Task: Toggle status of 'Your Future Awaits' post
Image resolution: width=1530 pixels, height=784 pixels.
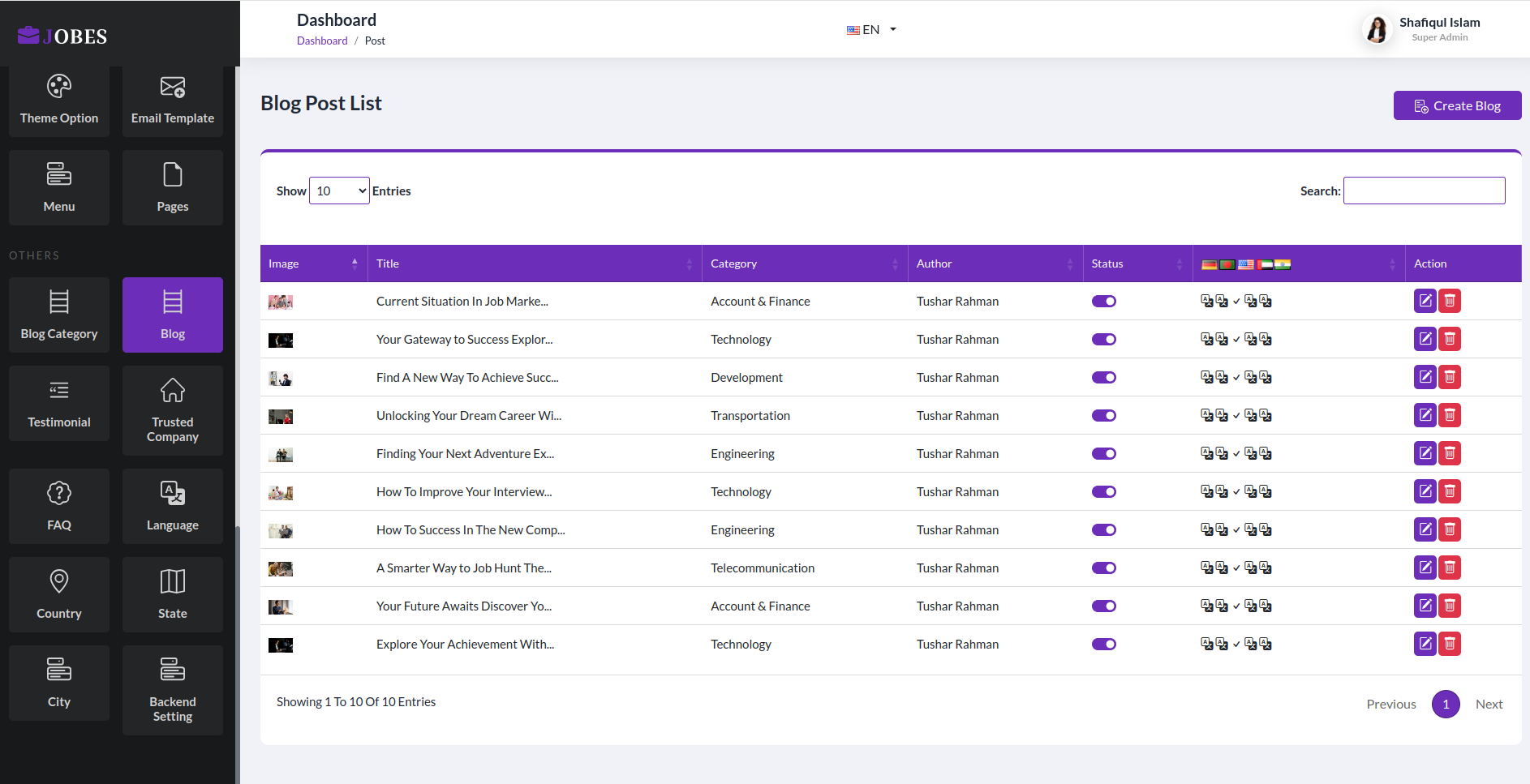Action: click(x=1104, y=606)
